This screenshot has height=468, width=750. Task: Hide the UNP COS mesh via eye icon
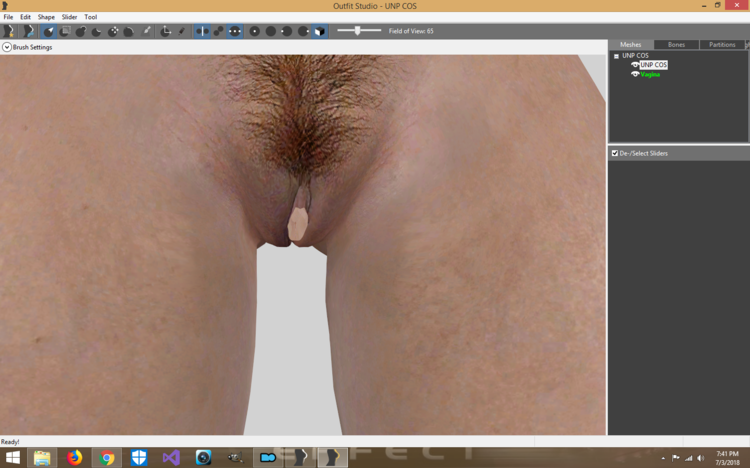[635, 65]
